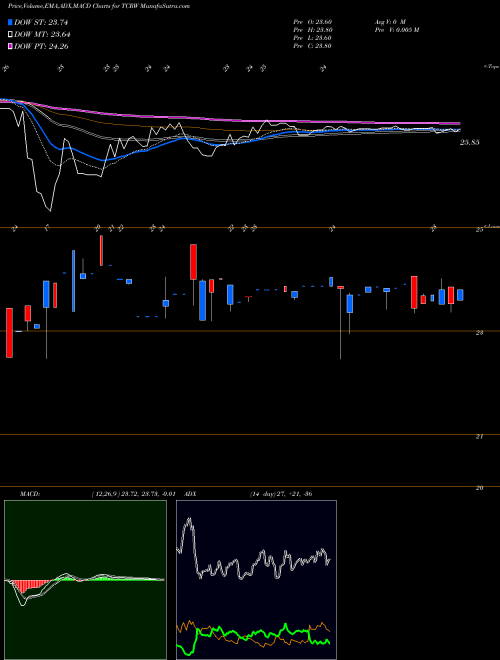500x660 pixels.
Task: Click the 'Pre C: 23.80' value
Action: point(313,46)
